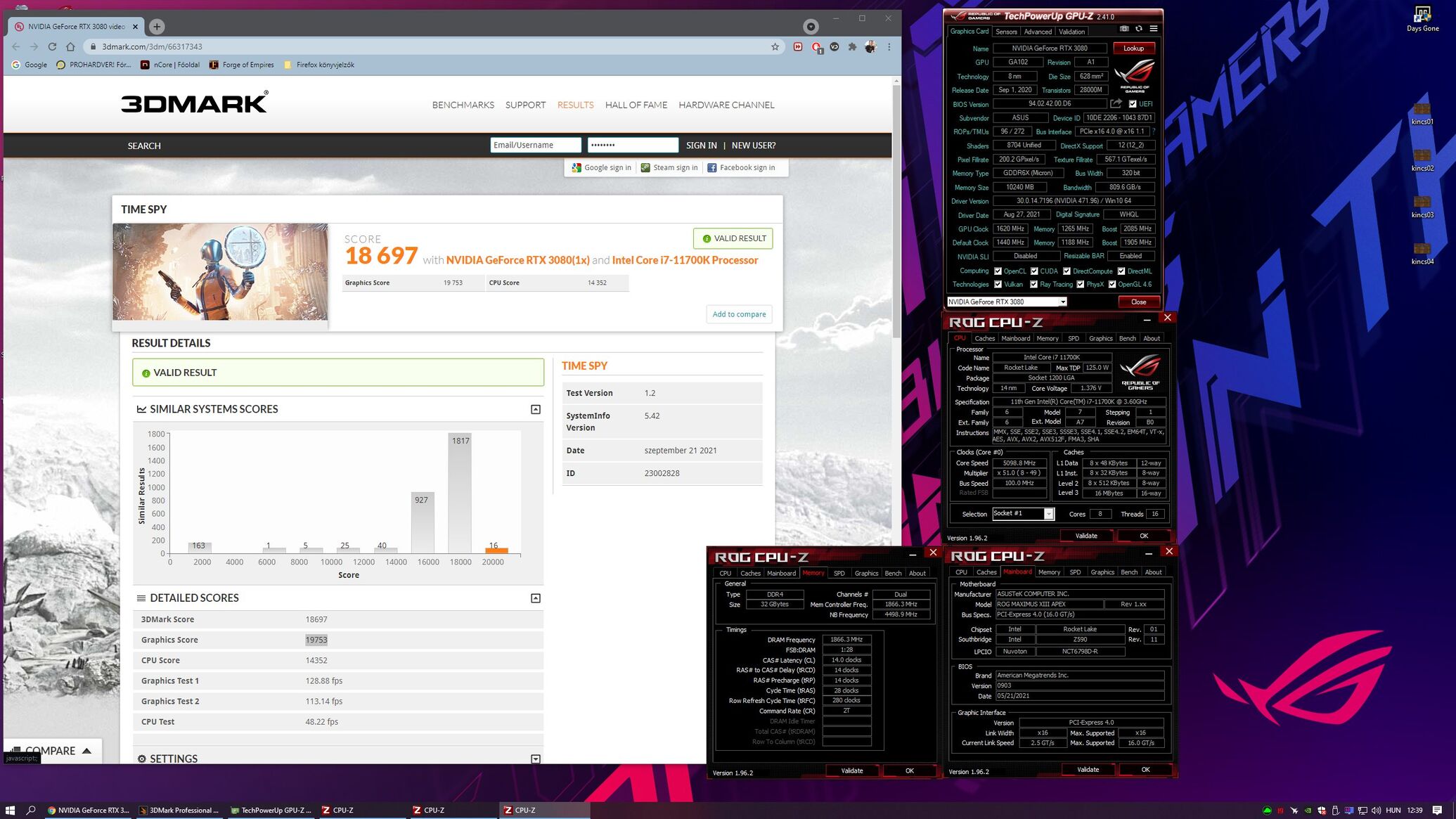The image size is (1456, 819).
Task: Toggle the UEFI checkbox in GPU-Z
Action: point(1132,104)
